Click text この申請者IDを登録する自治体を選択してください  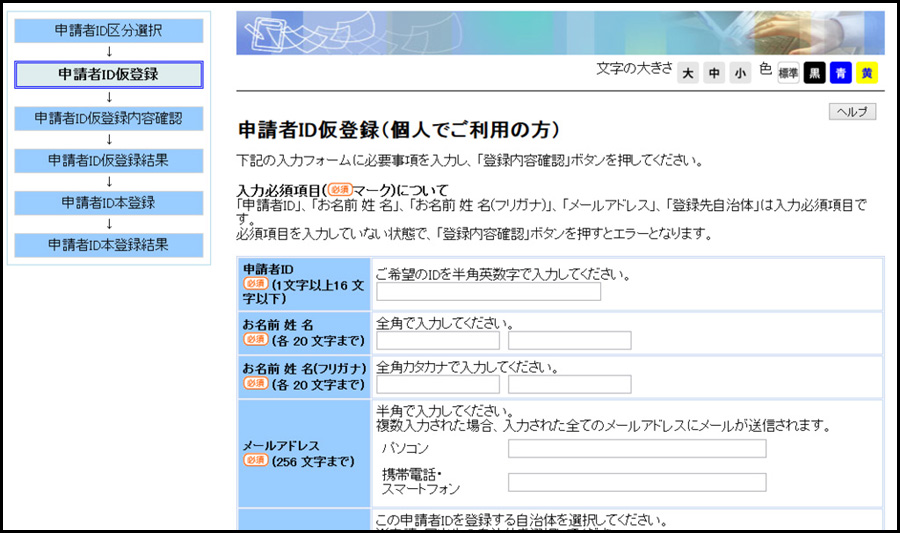click(521, 520)
